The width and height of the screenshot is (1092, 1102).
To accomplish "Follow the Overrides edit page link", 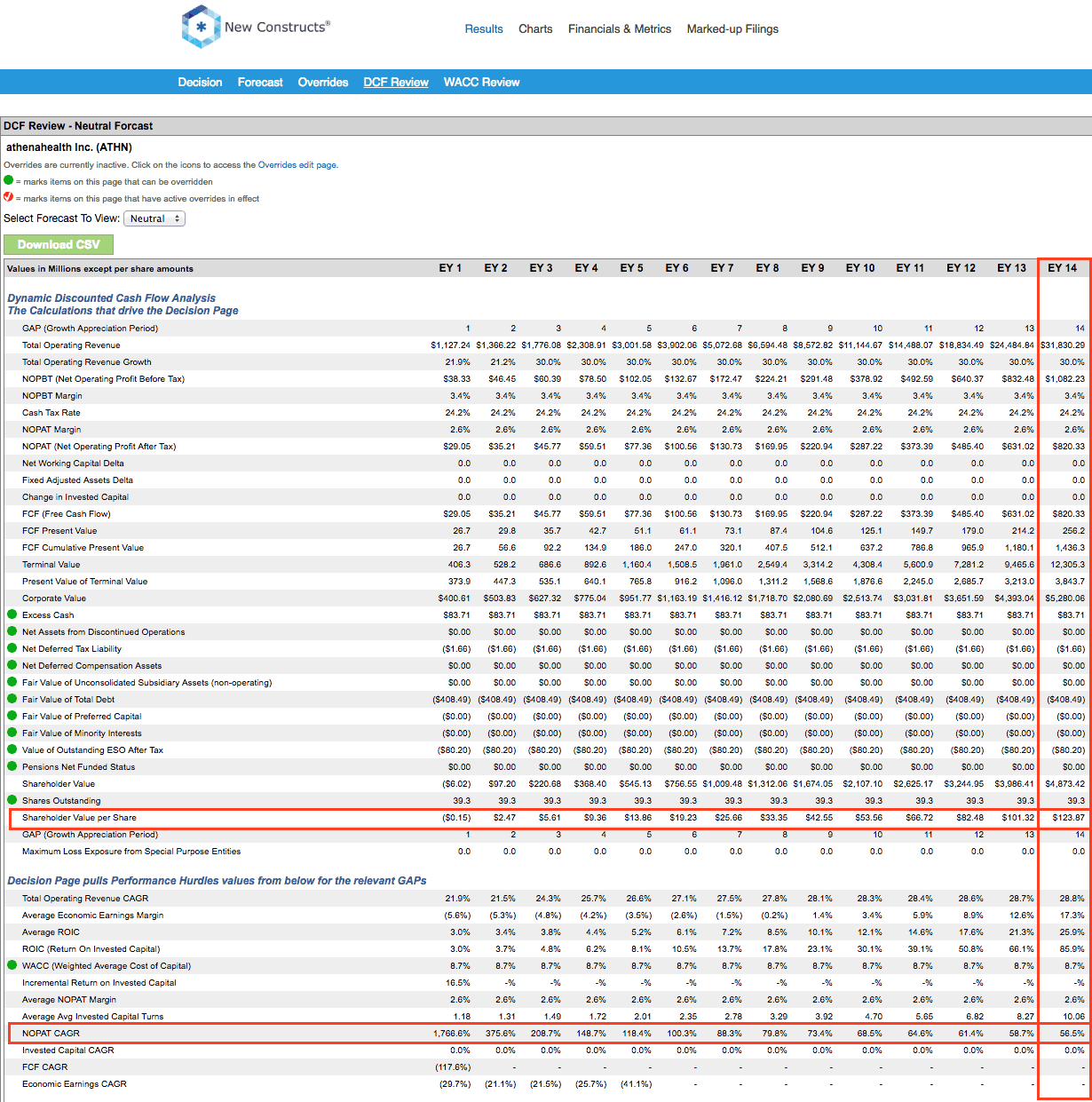I will tap(297, 165).
